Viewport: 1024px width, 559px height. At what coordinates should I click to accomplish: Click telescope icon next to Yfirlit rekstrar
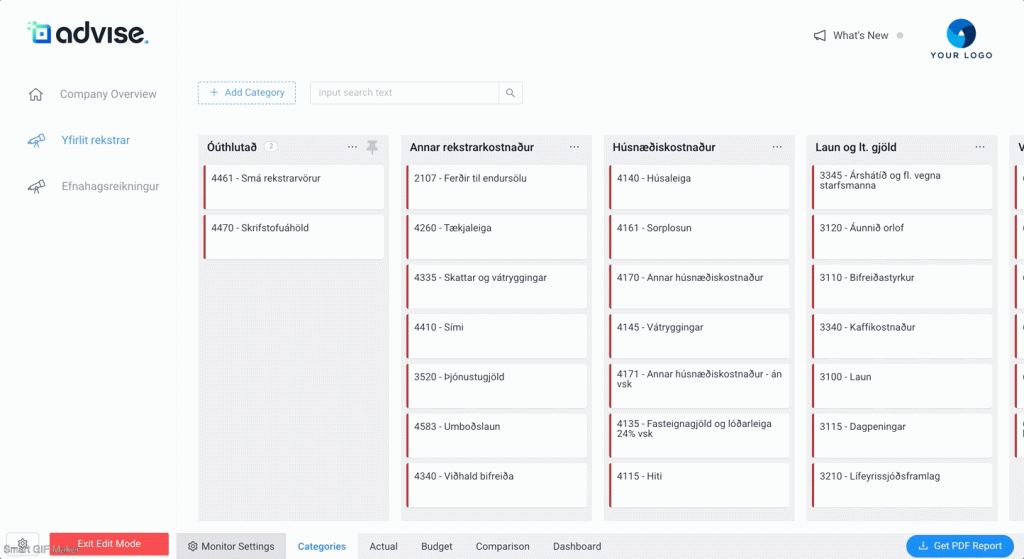tap(36, 141)
